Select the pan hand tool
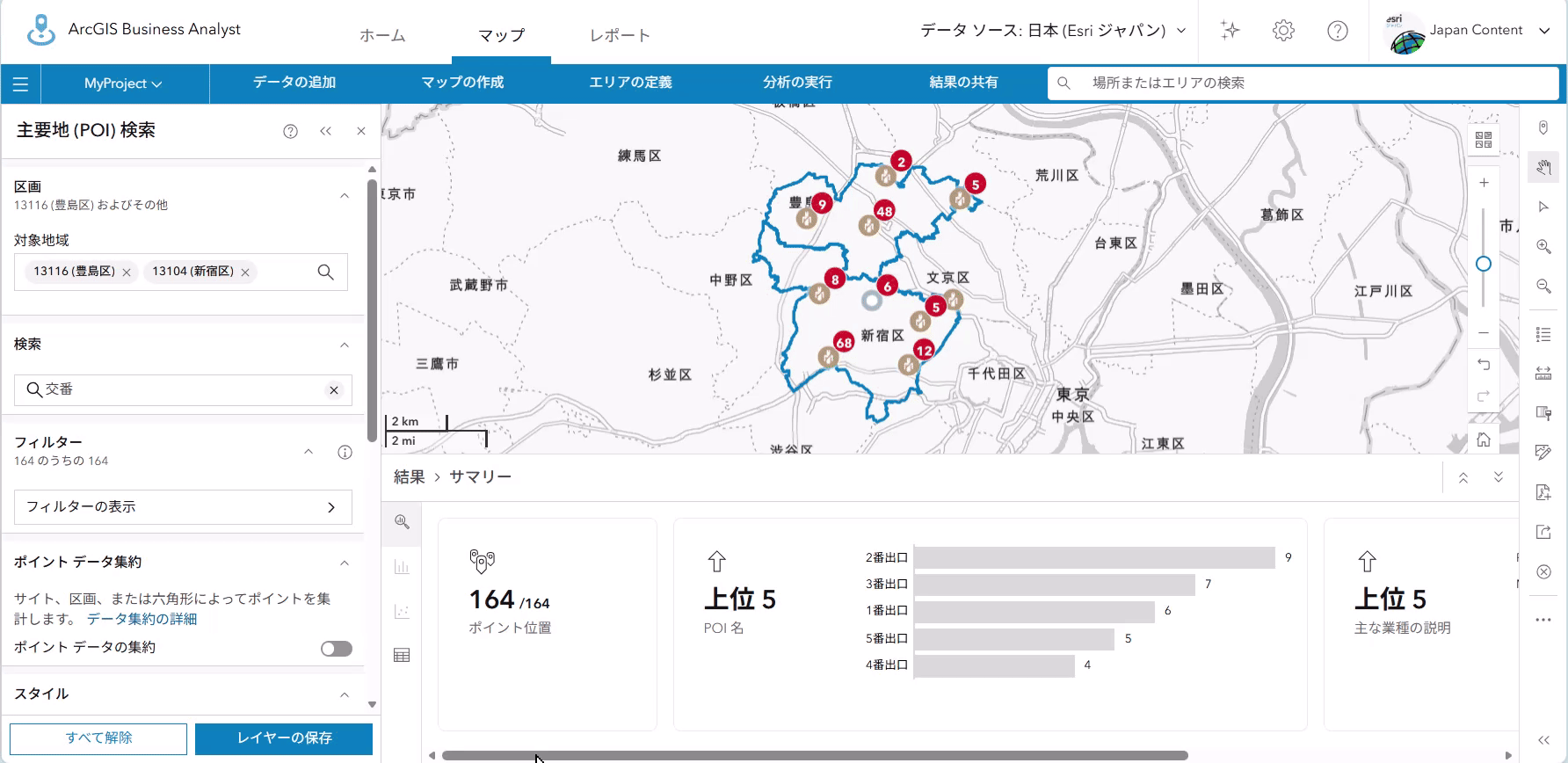1568x763 pixels. click(x=1543, y=167)
